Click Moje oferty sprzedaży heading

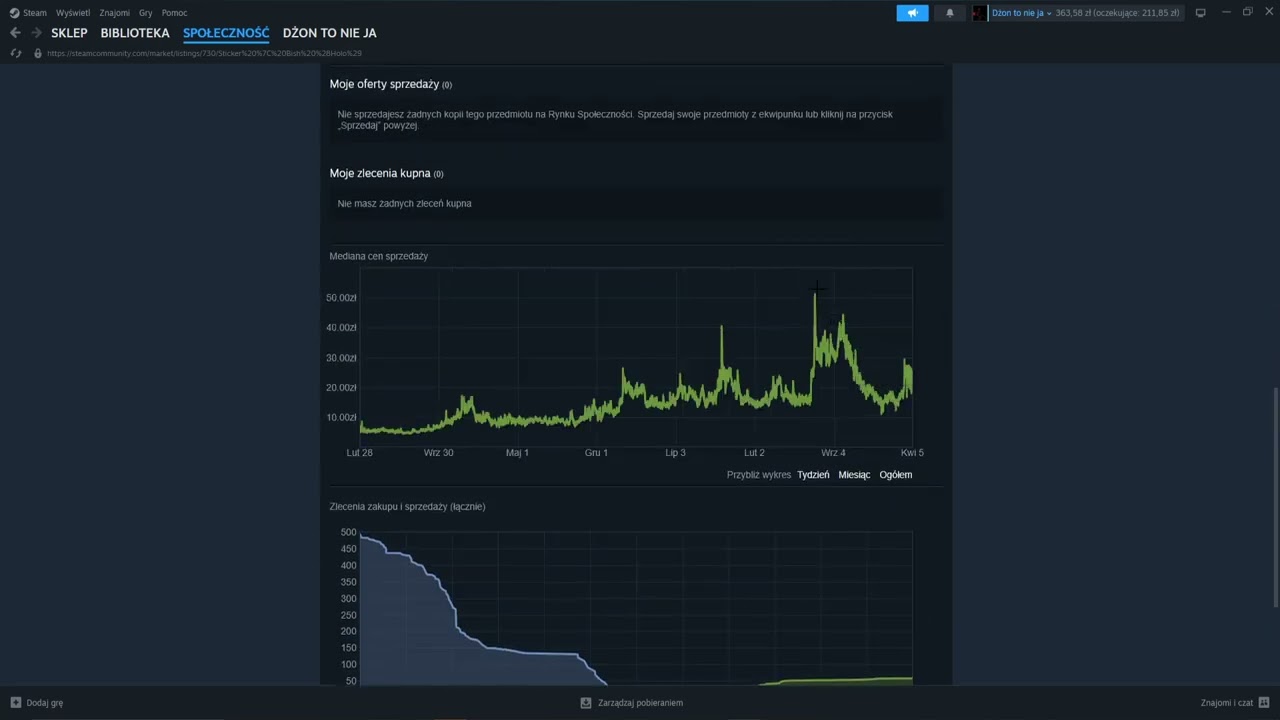[384, 84]
